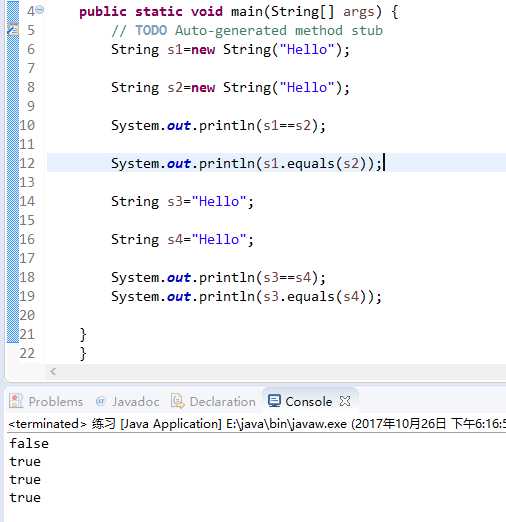Place cursor on s1==s2 println line

(x=218, y=126)
